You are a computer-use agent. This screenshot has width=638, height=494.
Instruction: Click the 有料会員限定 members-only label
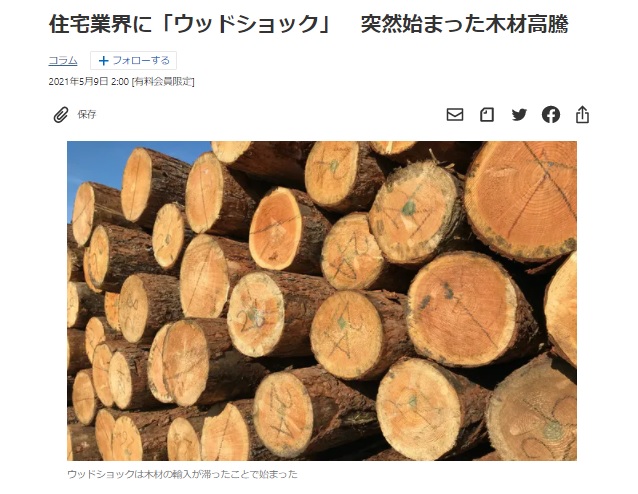(x=163, y=82)
